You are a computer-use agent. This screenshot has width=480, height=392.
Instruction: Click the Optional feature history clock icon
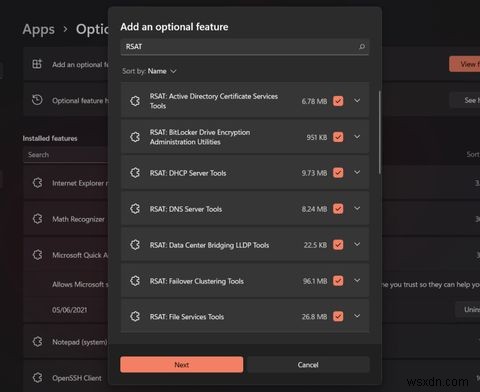click(x=37, y=100)
